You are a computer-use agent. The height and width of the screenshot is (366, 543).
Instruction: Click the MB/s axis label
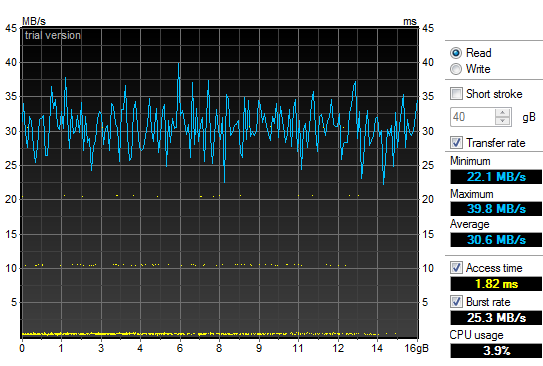click(34, 21)
